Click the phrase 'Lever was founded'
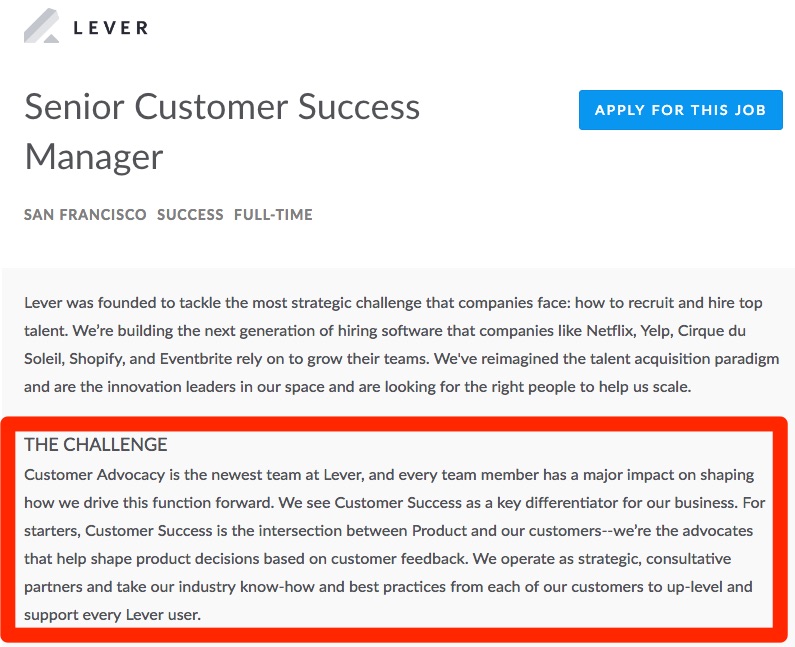 (x=90, y=303)
